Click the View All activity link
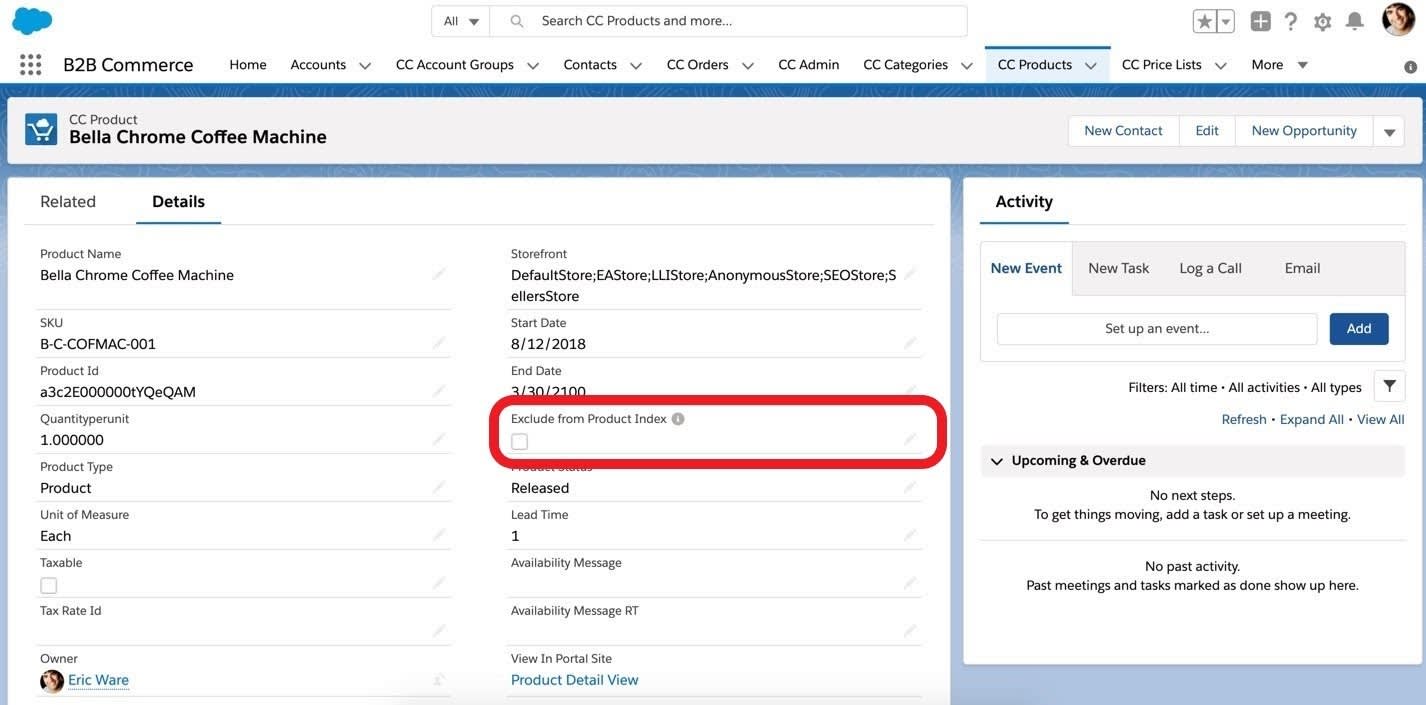The height and width of the screenshot is (705, 1426). coord(1381,419)
